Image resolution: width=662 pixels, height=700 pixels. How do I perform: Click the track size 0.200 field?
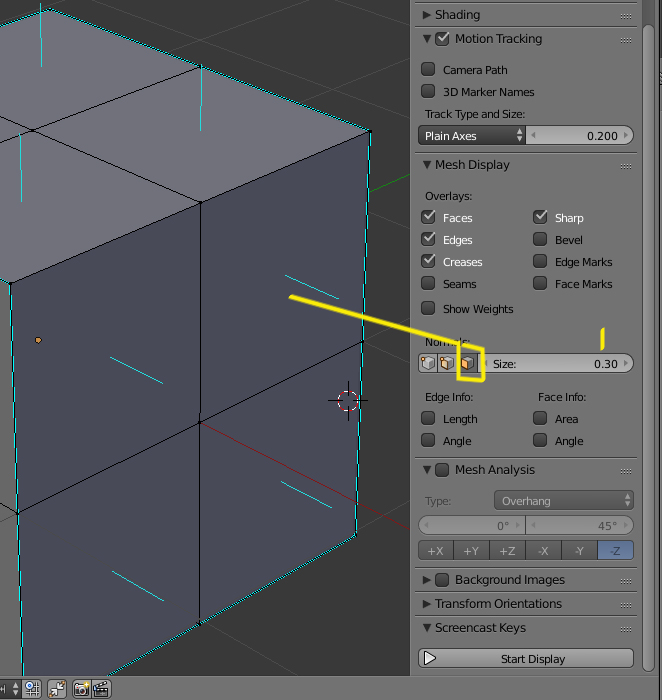point(581,136)
